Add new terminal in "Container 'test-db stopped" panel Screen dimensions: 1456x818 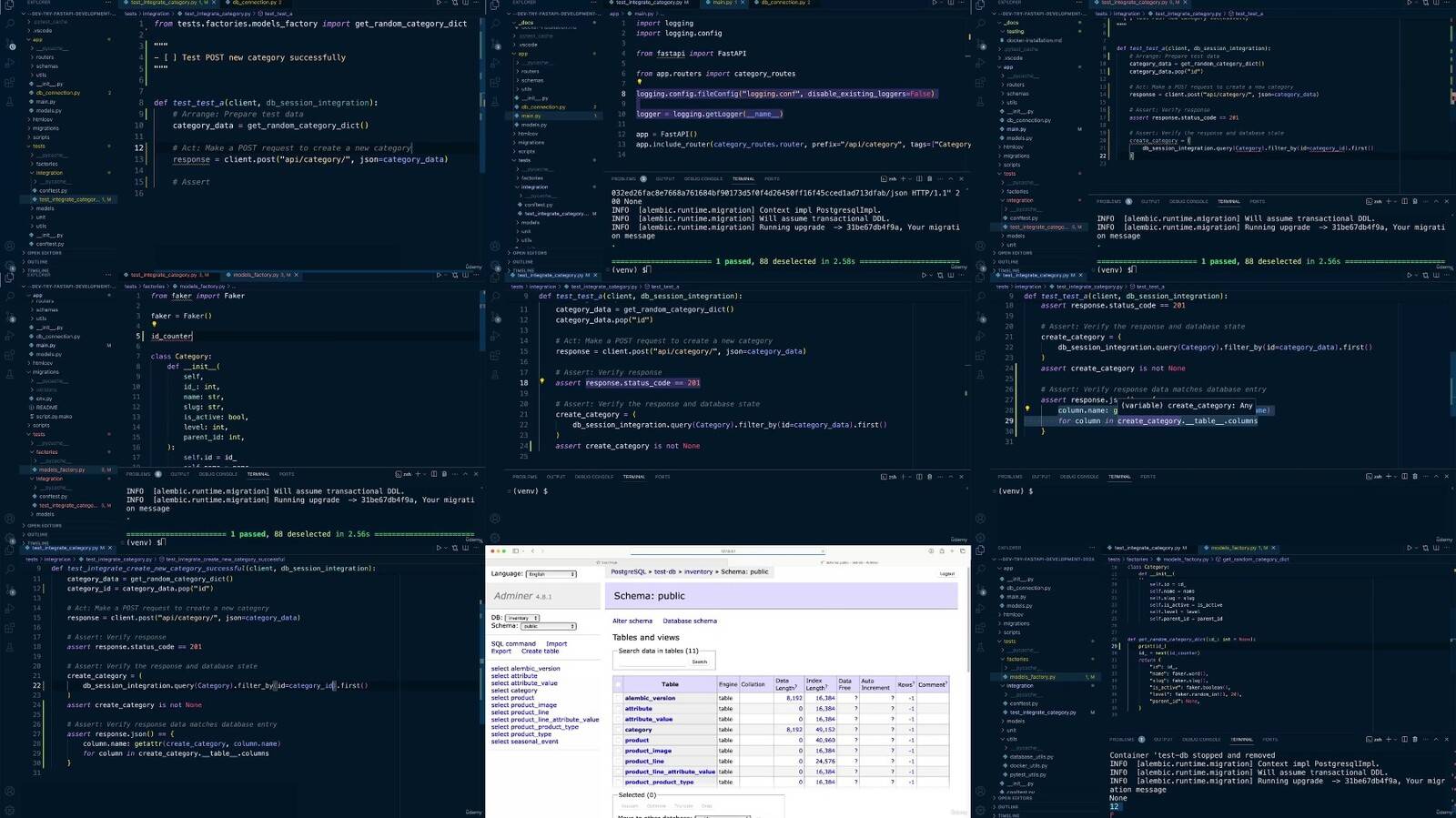(x=1388, y=739)
